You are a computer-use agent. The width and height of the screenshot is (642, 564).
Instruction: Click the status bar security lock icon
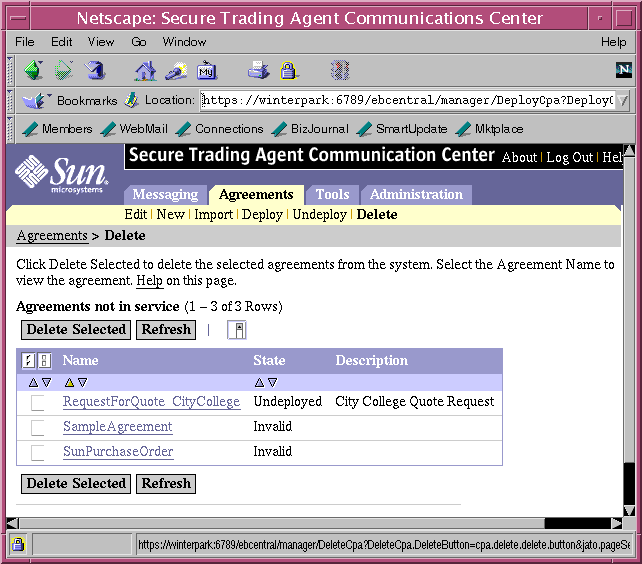(x=18, y=544)
